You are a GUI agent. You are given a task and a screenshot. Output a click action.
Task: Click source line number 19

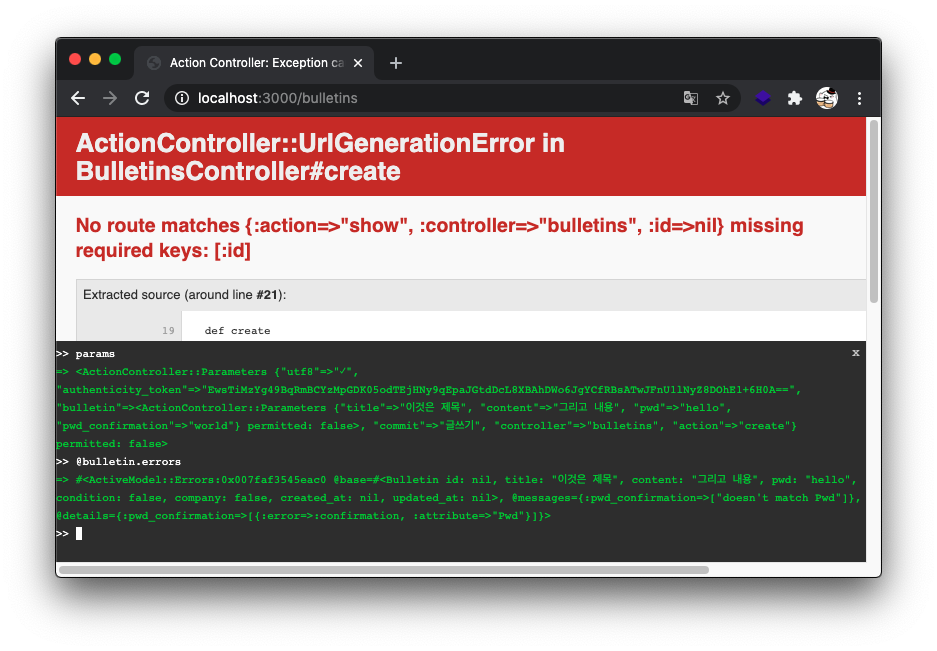pyautogui.click(x=169, y=331)
